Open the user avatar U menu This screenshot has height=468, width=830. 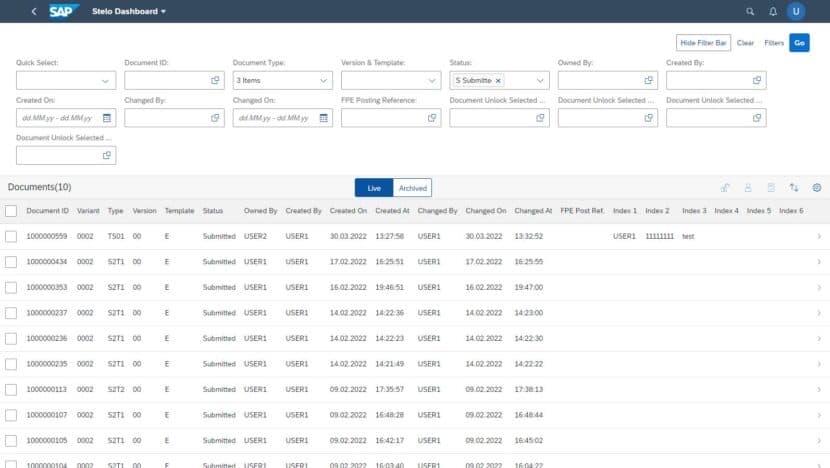796,11
